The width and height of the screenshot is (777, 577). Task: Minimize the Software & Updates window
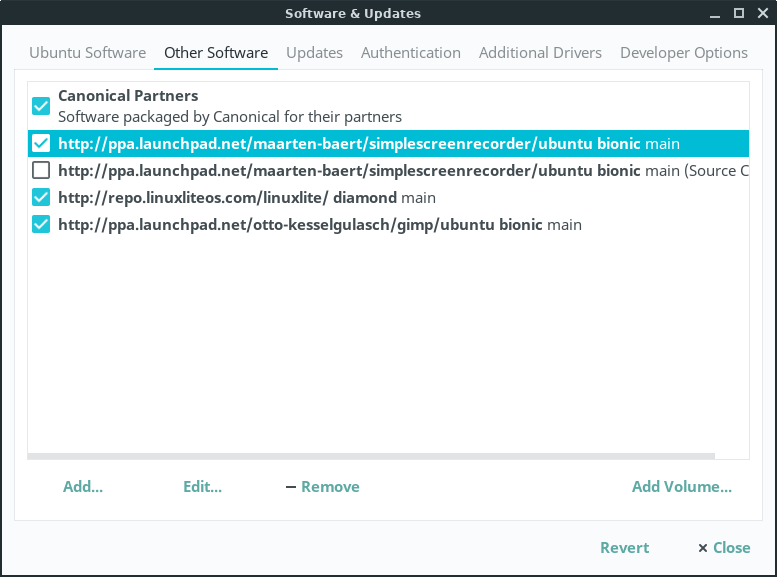click(714, 13)
